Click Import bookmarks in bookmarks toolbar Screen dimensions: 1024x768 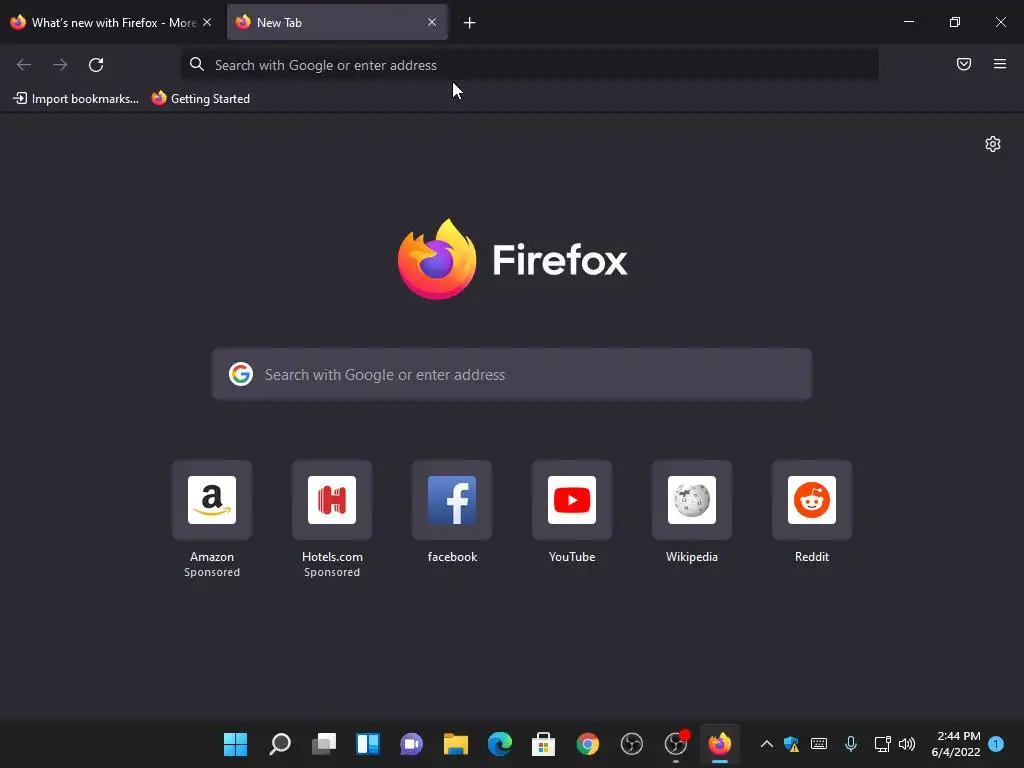click(76, 99)
